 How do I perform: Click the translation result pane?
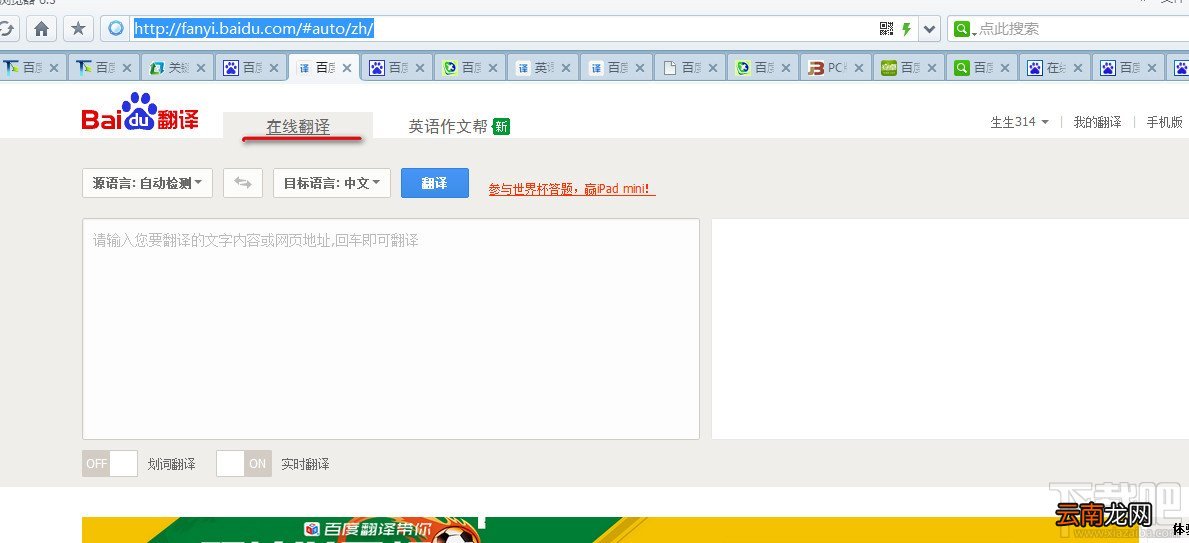pyautogui.click(x=950, y=329)
